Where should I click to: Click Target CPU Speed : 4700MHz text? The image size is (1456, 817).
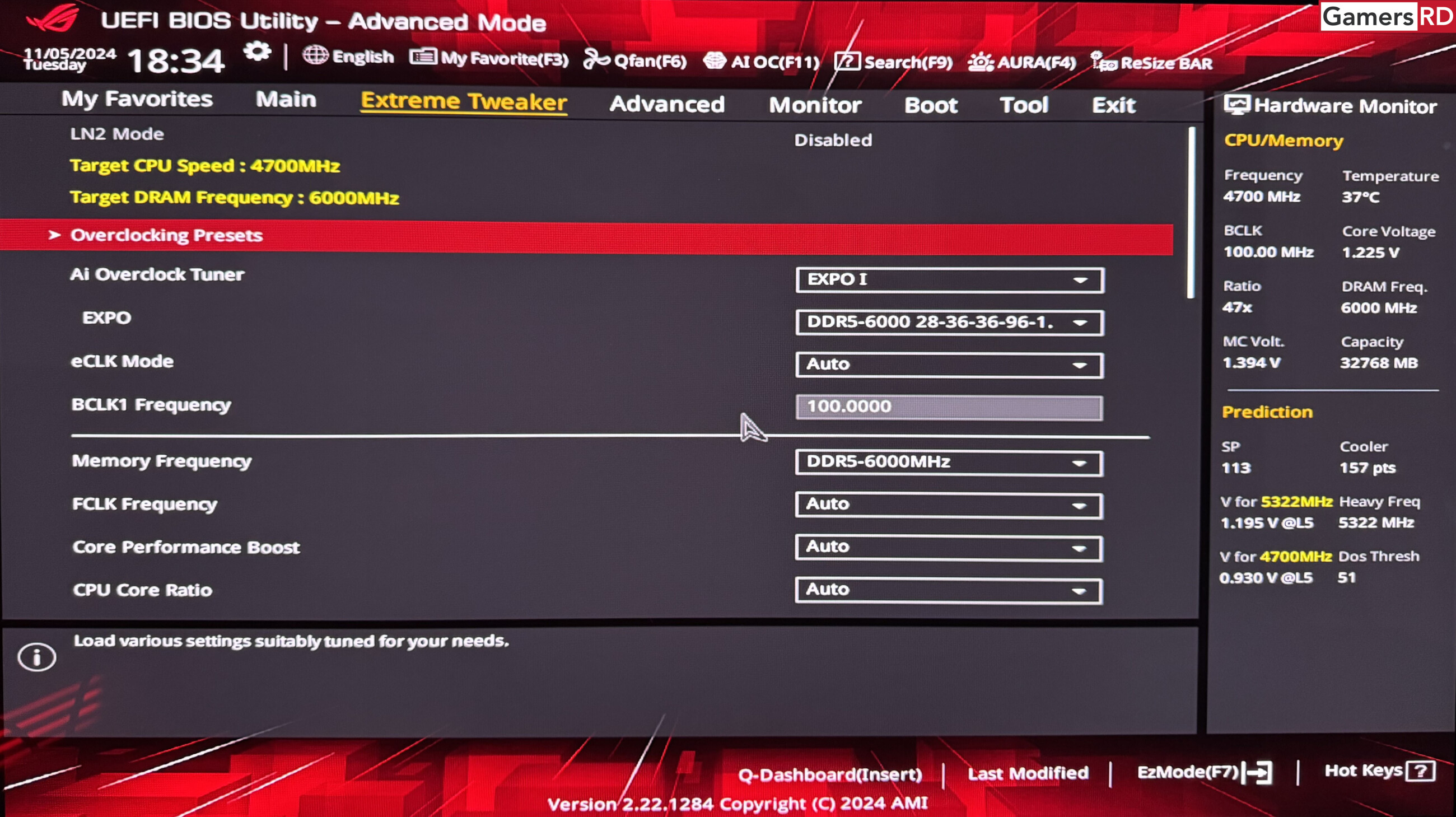(x=204, y=166)
